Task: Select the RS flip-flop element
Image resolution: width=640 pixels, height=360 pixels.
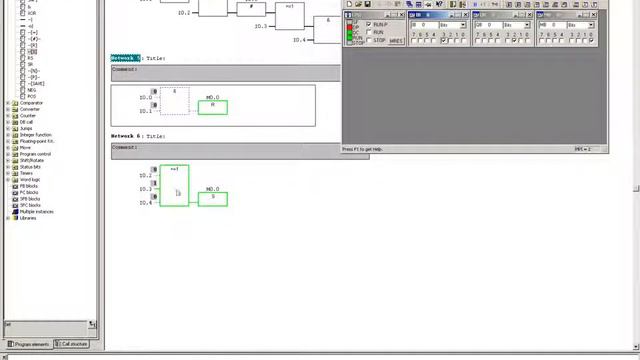Action: (30, 58)
